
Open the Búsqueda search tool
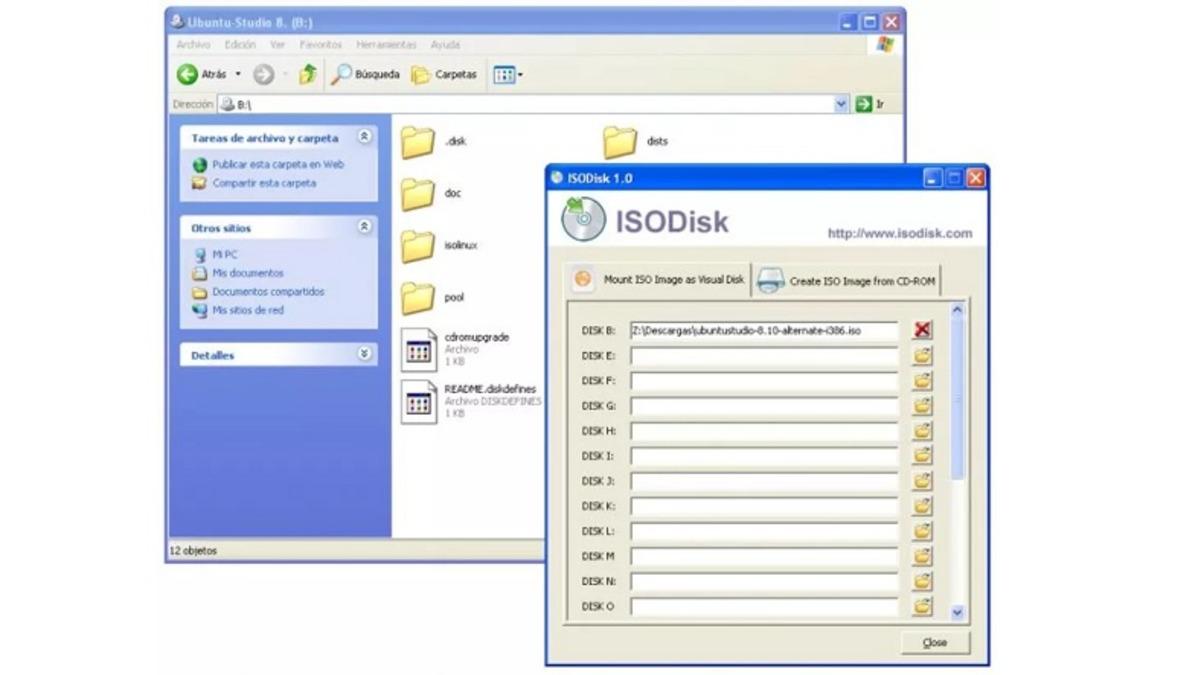click(366, 74)
